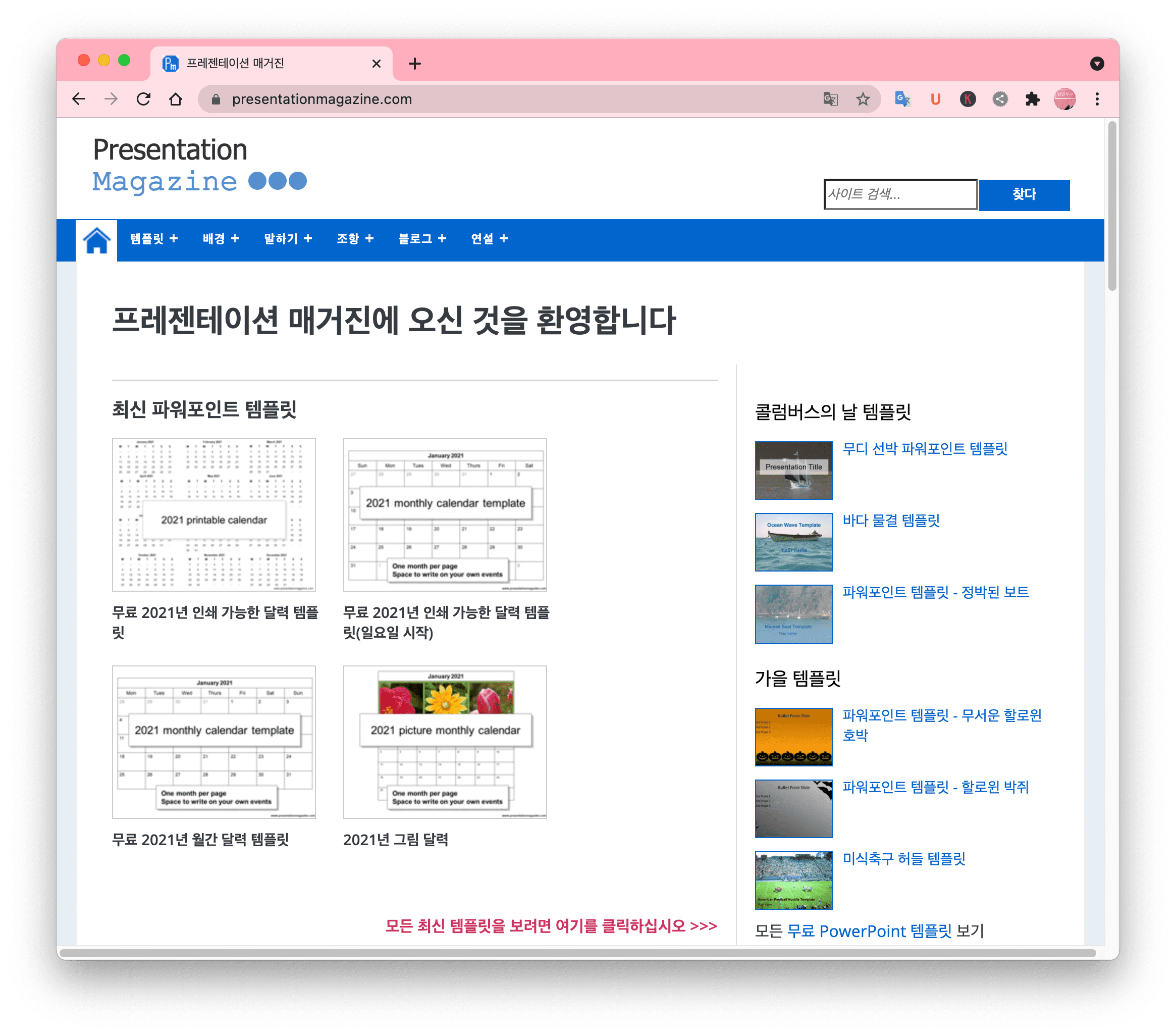Open link 무료 2021년 인쇄 가능한 달력 템플릿(일요일 시작)
Viewport: 1176px width, 1035px height.
pyautogui.click(x=447, y=623)
